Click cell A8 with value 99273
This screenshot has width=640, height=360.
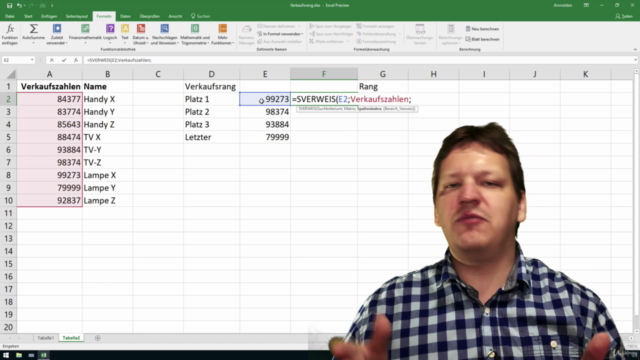click(x=49, y=175)
